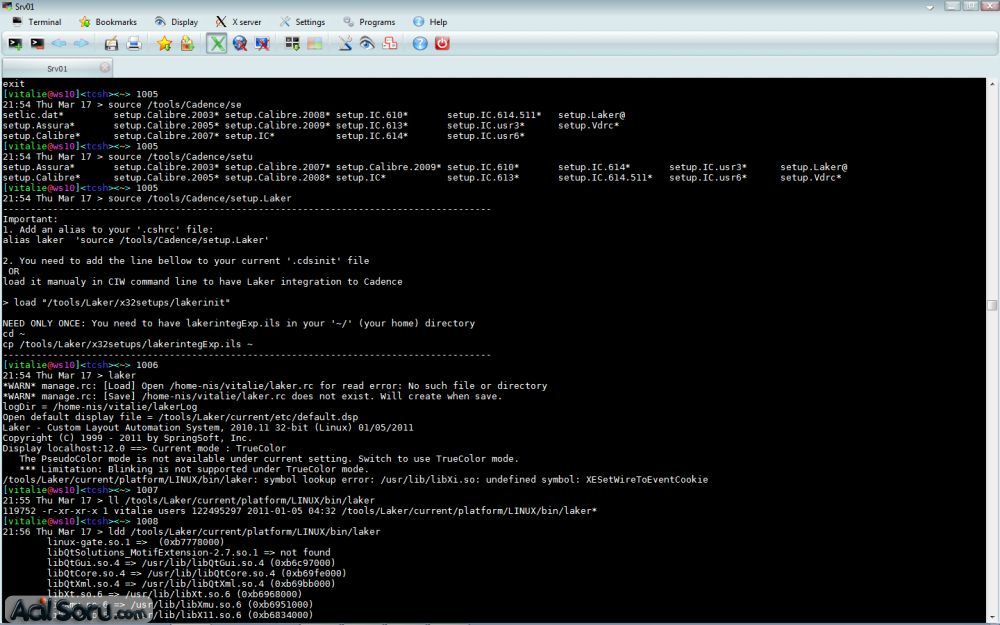
Task: Click the terminal scrollbar up arrow
Action: click(x=992, y=84)
